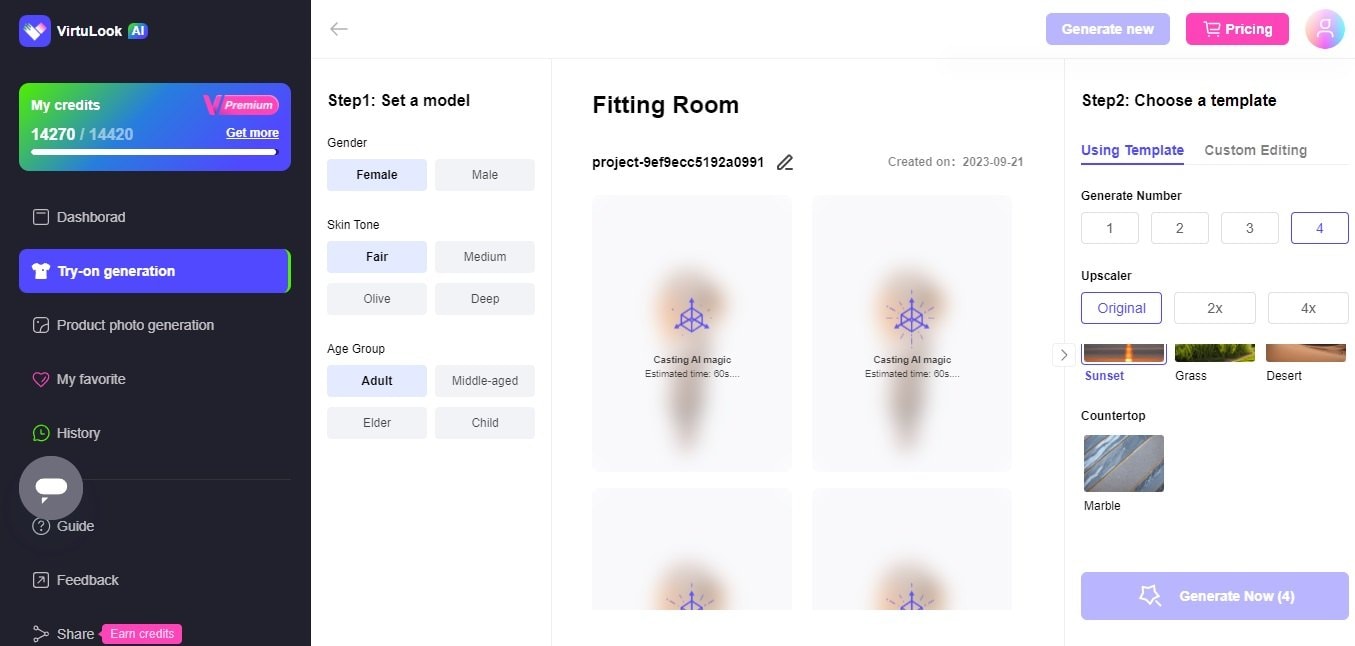This screenshot has height=646, width=1355.
Task: Click project name project-9ef9ecc5192a0991
Action: pos(678,162)
